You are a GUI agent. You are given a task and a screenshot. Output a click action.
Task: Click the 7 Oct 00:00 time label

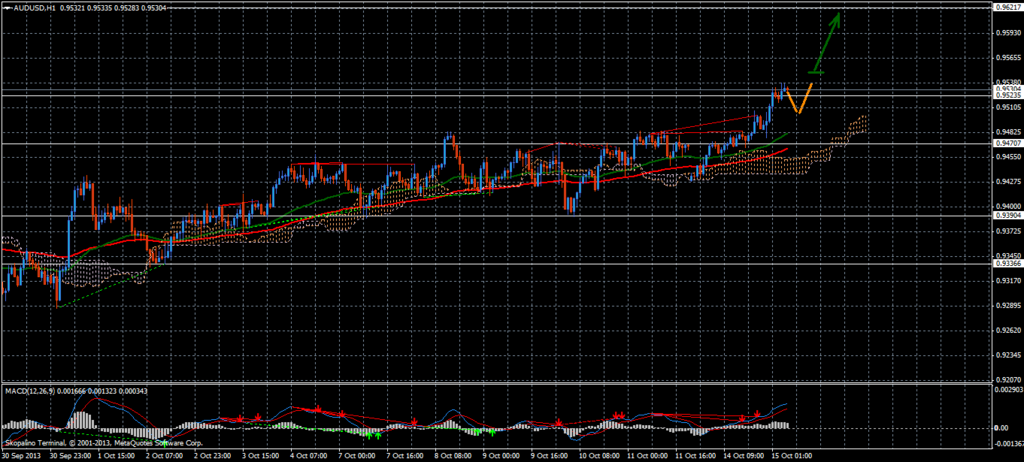tap(359, 455)
